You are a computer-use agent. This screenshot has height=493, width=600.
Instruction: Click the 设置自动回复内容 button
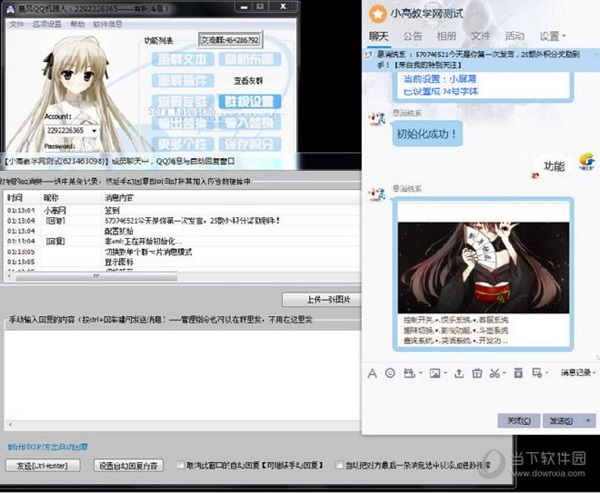[128, 465]
